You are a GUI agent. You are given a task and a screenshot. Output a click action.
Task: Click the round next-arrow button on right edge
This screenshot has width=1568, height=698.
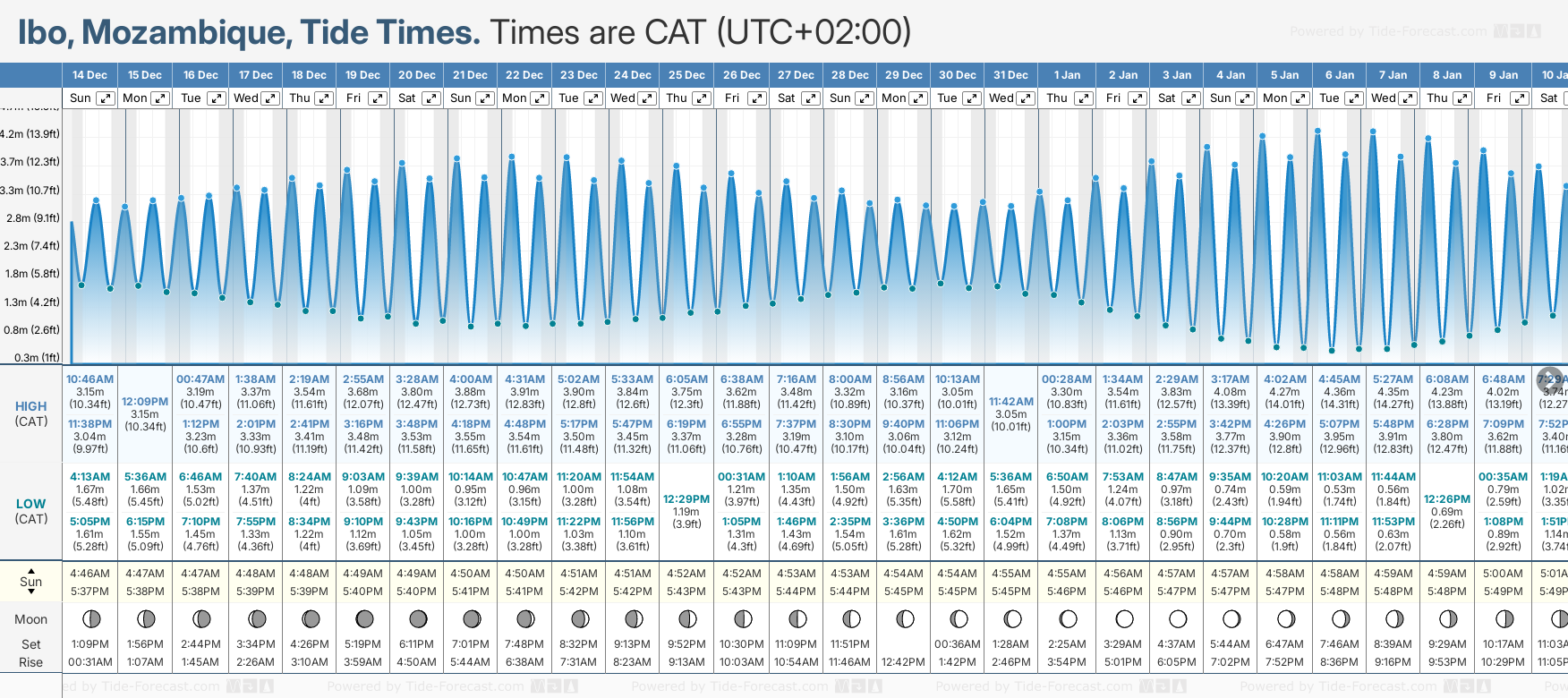(1550, 379)
